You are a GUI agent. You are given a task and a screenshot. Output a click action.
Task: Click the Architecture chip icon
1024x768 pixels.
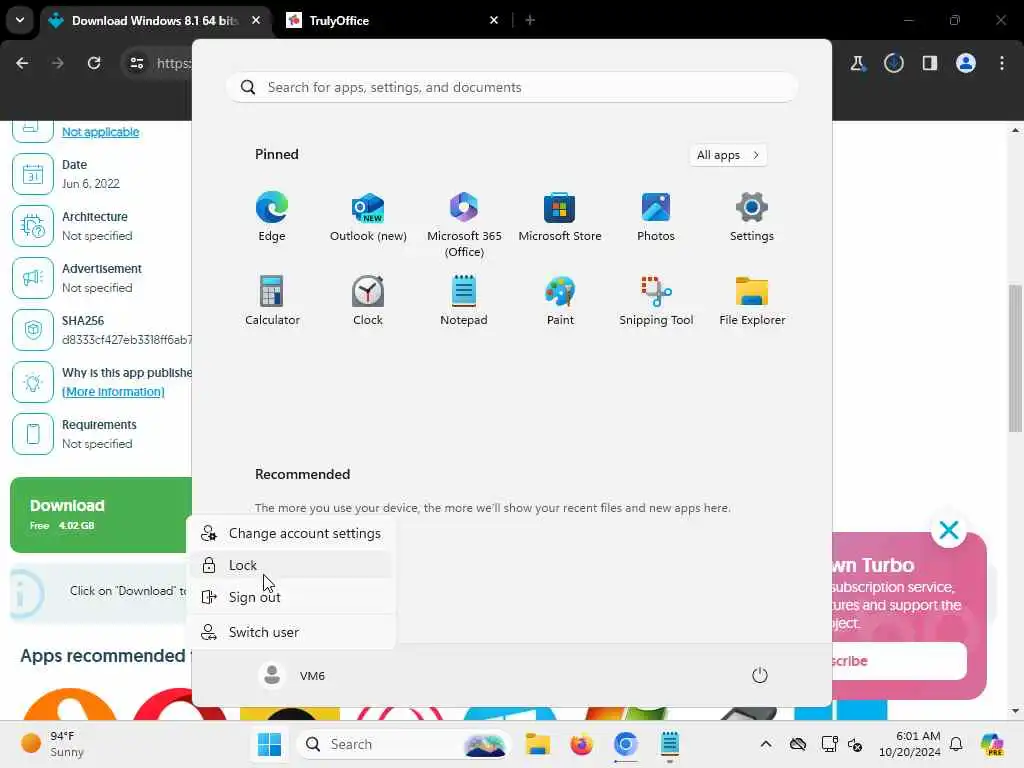tap(33, 226)
